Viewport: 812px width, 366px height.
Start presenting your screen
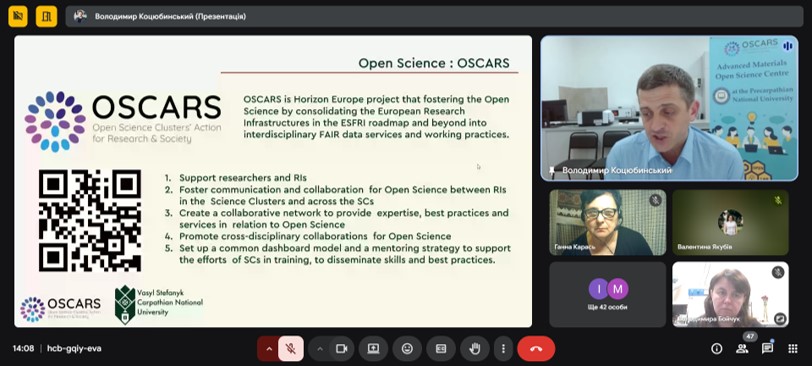(x=373, y=349)
